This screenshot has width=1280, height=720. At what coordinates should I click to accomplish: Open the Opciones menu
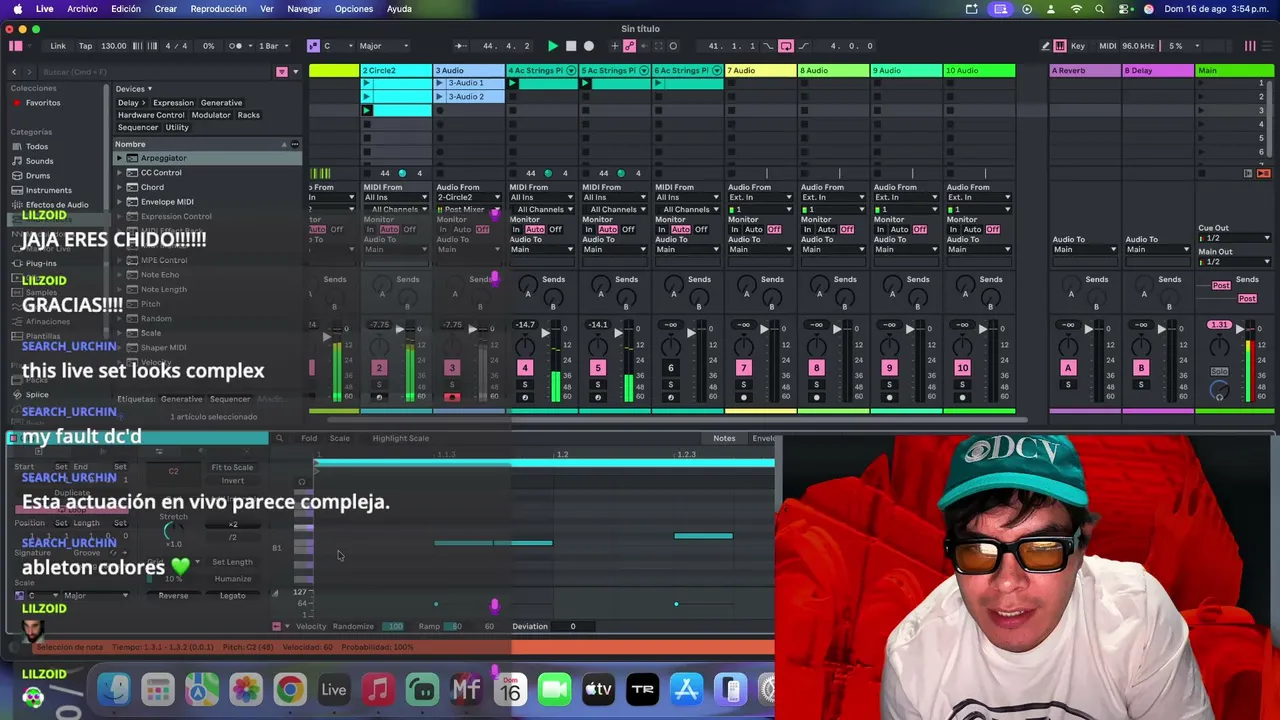[x=354, y=9]
